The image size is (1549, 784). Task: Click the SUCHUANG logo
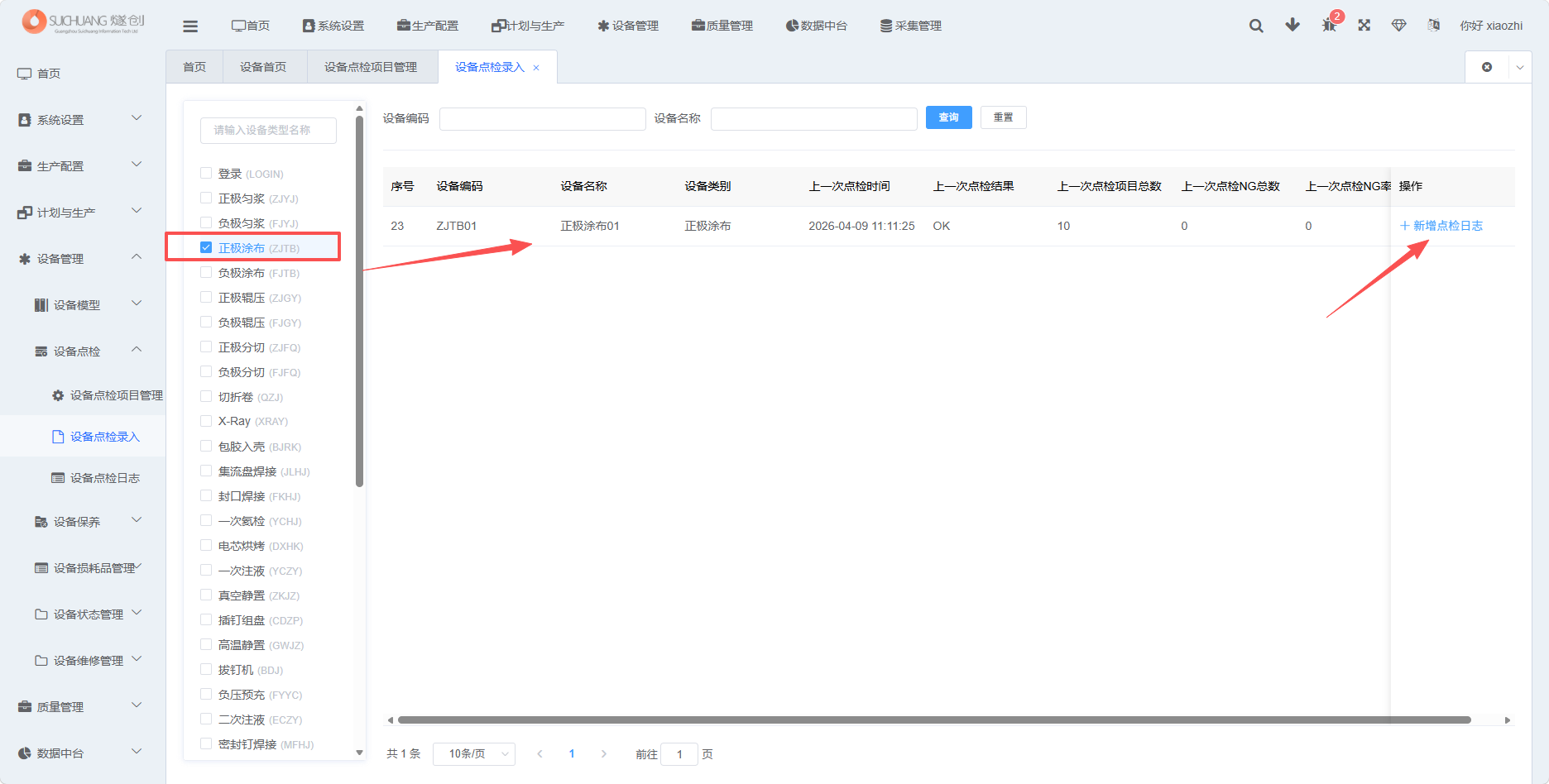(83, 22)
